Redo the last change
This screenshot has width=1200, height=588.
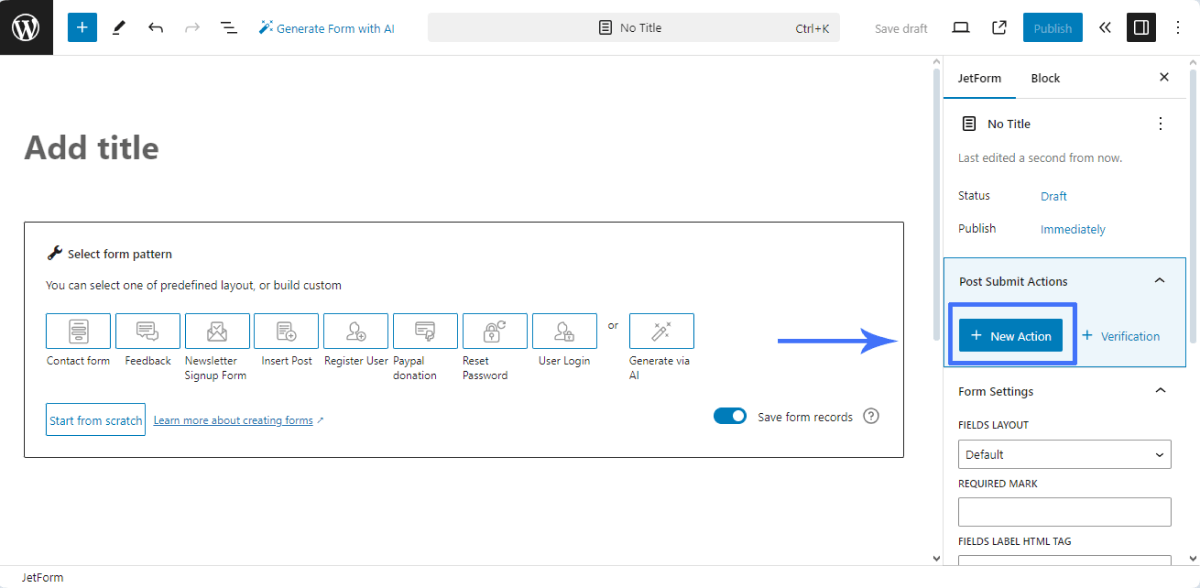(192, 27)
